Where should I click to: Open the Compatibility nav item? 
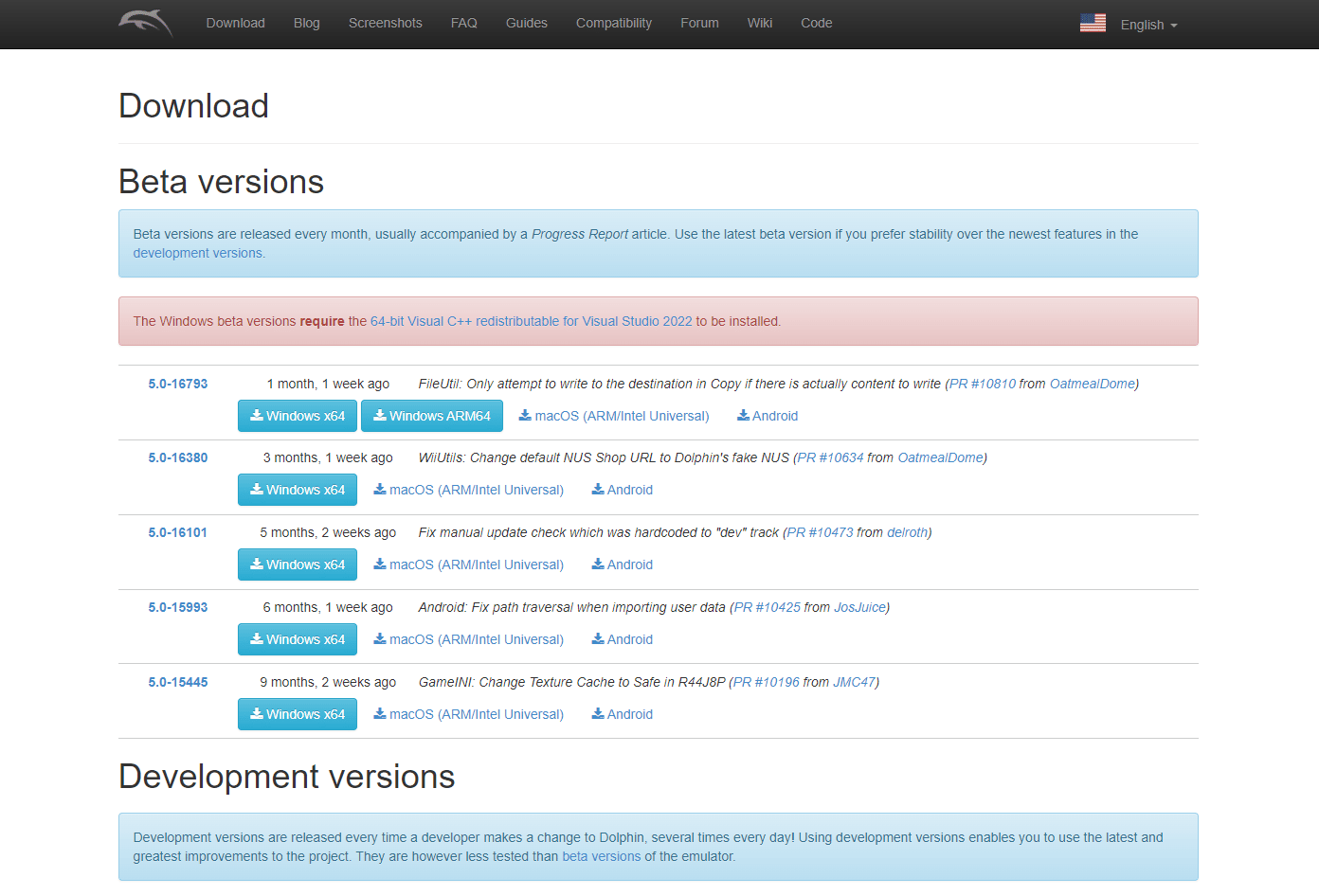point(614,23)
